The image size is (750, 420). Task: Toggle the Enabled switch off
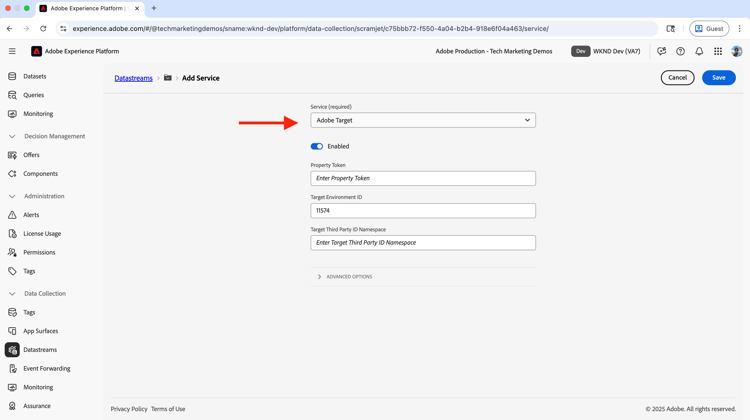[317, 146]
